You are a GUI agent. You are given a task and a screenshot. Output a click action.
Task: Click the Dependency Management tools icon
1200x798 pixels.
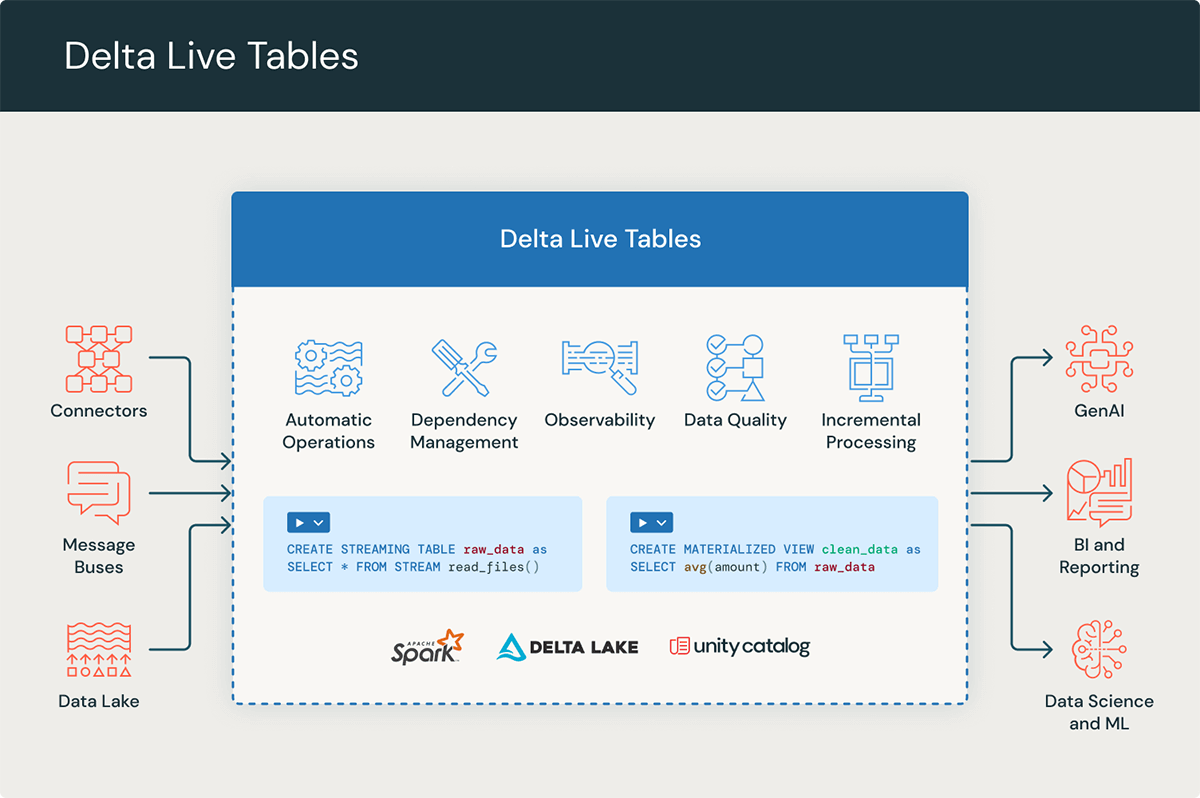464,366
